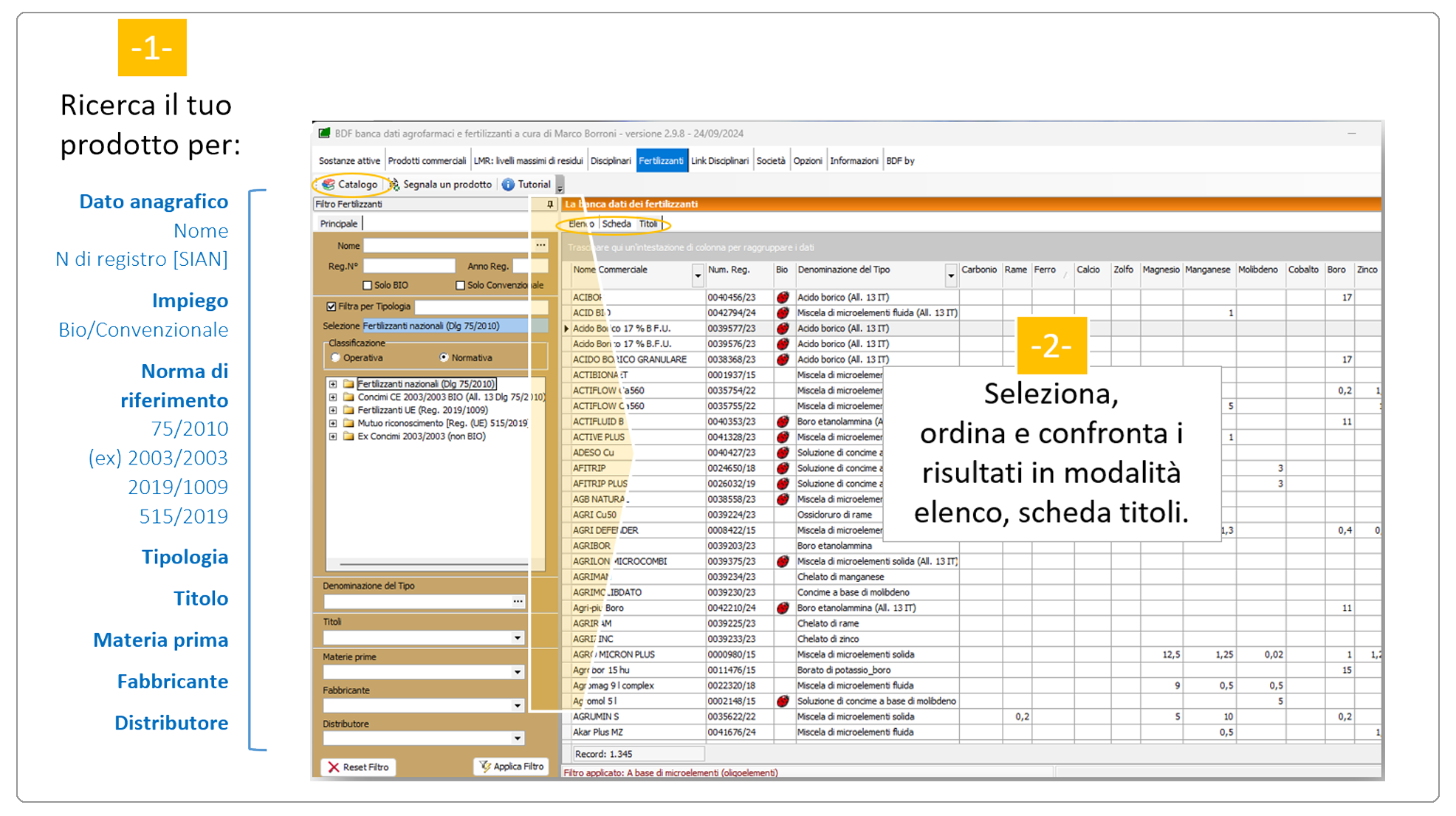The image size is (1456, 816).
Task: Click the Segnala un prodotto icon
Action: pos(394,184)
